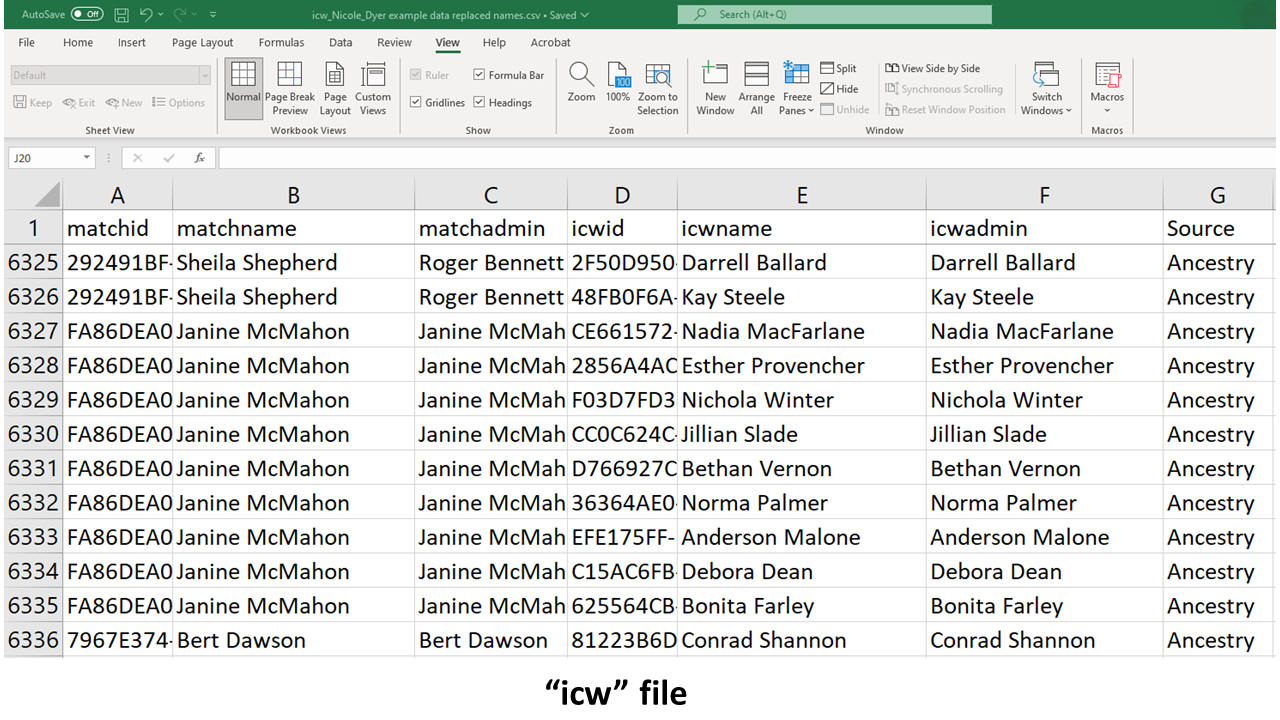The image size is (1280, 720).
Task: Set zoom to 100%
Action: (x=618, y=84)
